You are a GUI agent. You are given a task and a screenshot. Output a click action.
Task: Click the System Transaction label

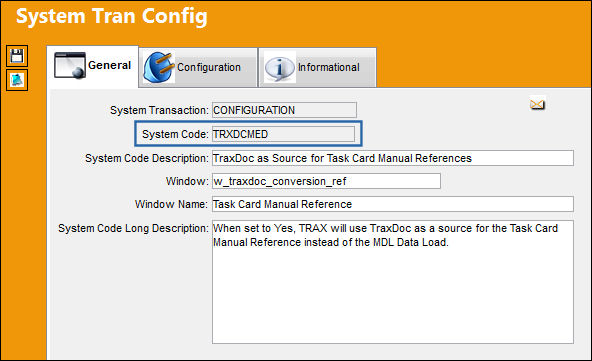click(x=159, y=110)
